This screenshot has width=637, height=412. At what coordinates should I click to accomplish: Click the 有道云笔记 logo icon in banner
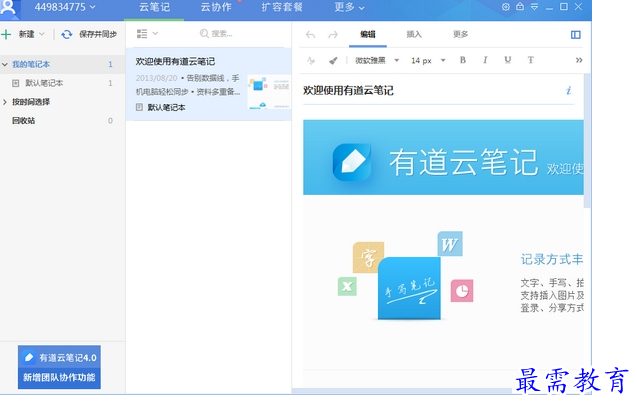coord(352,162)
